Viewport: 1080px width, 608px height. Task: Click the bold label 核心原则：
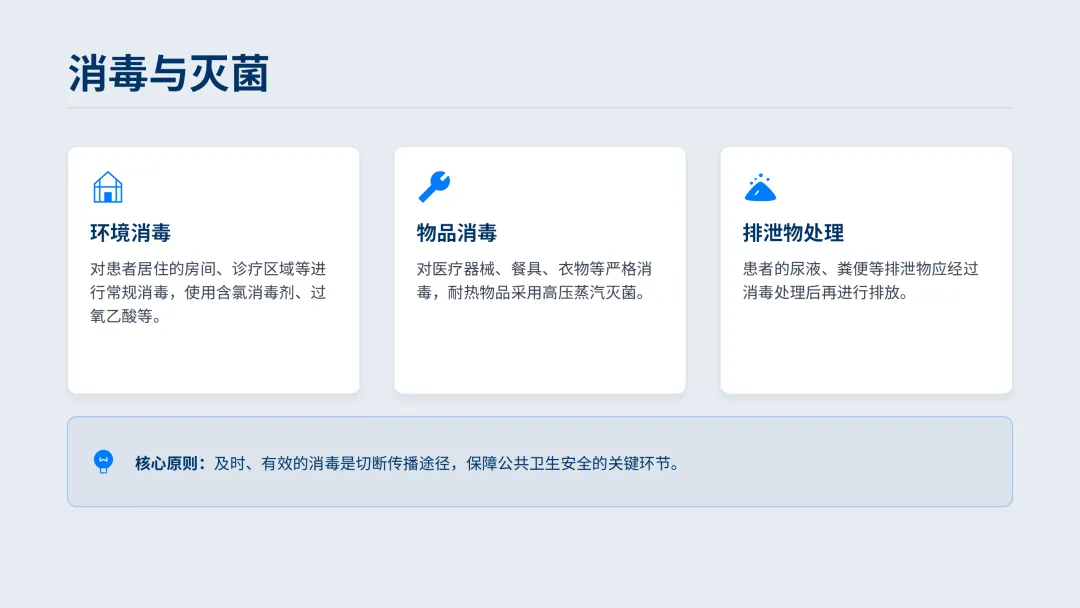tap(170, 463)
